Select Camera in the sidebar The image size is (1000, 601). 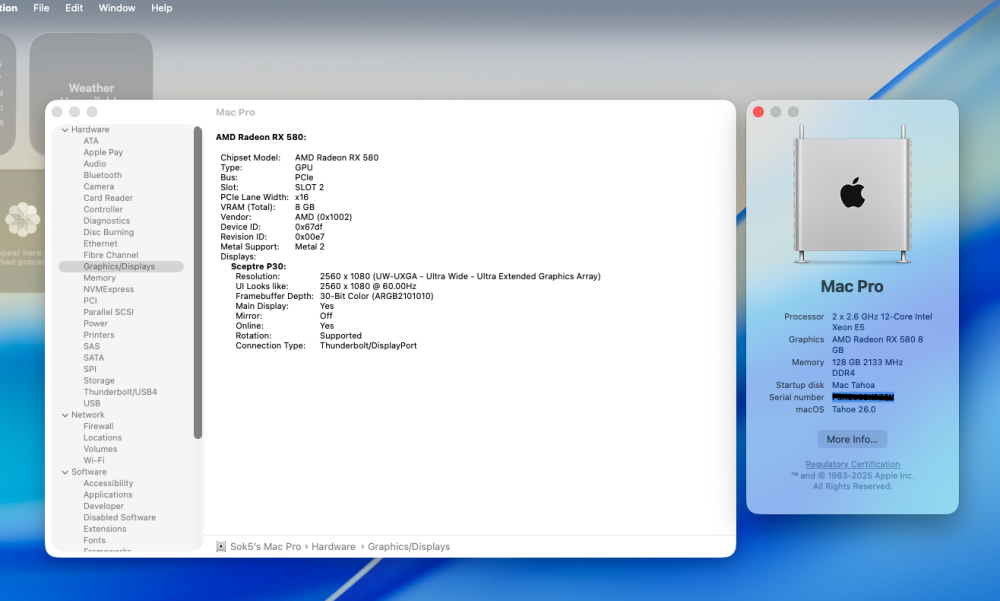[98, 187]
